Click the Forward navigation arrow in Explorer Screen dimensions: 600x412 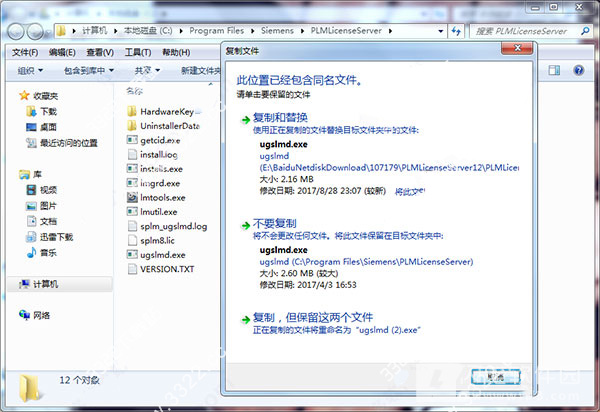click(35, 31)
